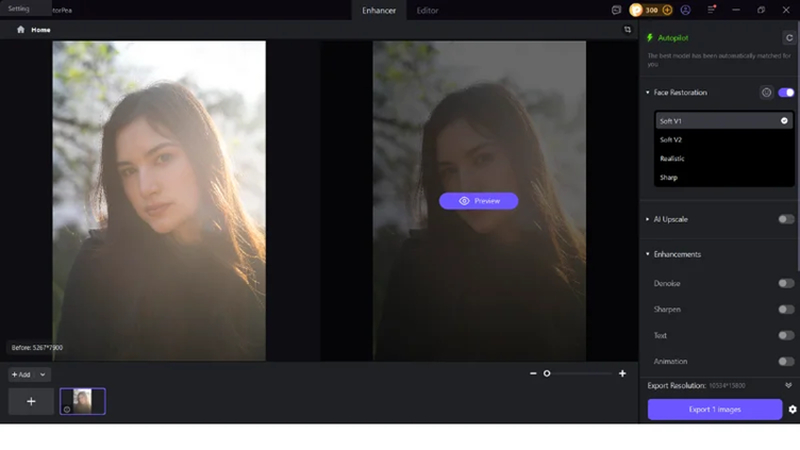Enable the Sharpen switch
The image size is (800, 450).
(786, 309)
